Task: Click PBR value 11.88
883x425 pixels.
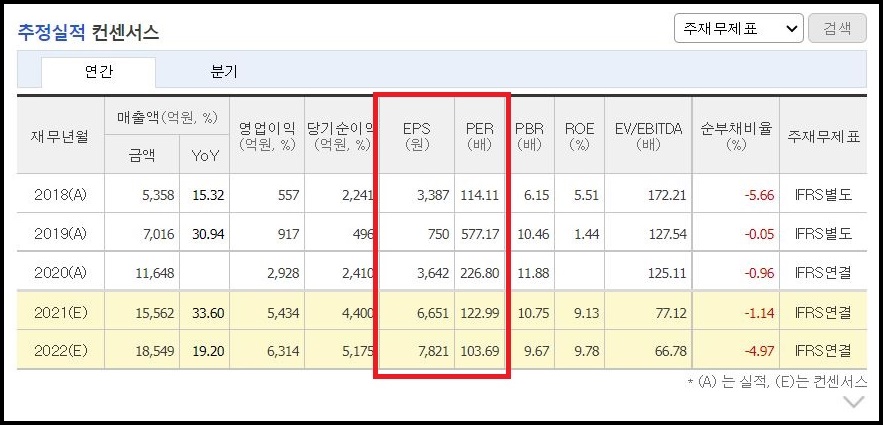Action: click(x=533, y=274)
